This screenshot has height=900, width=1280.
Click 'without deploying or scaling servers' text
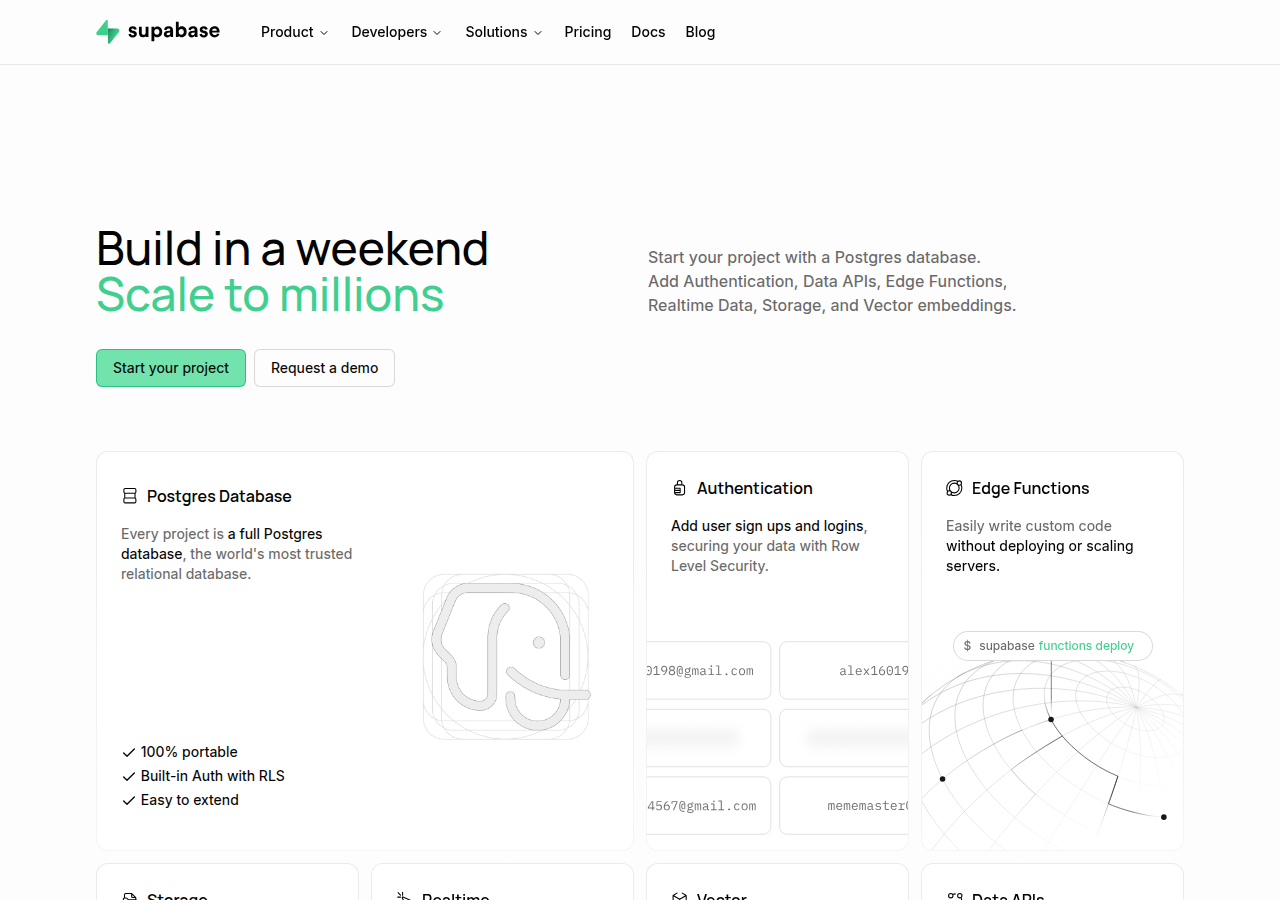point(1040,556)
